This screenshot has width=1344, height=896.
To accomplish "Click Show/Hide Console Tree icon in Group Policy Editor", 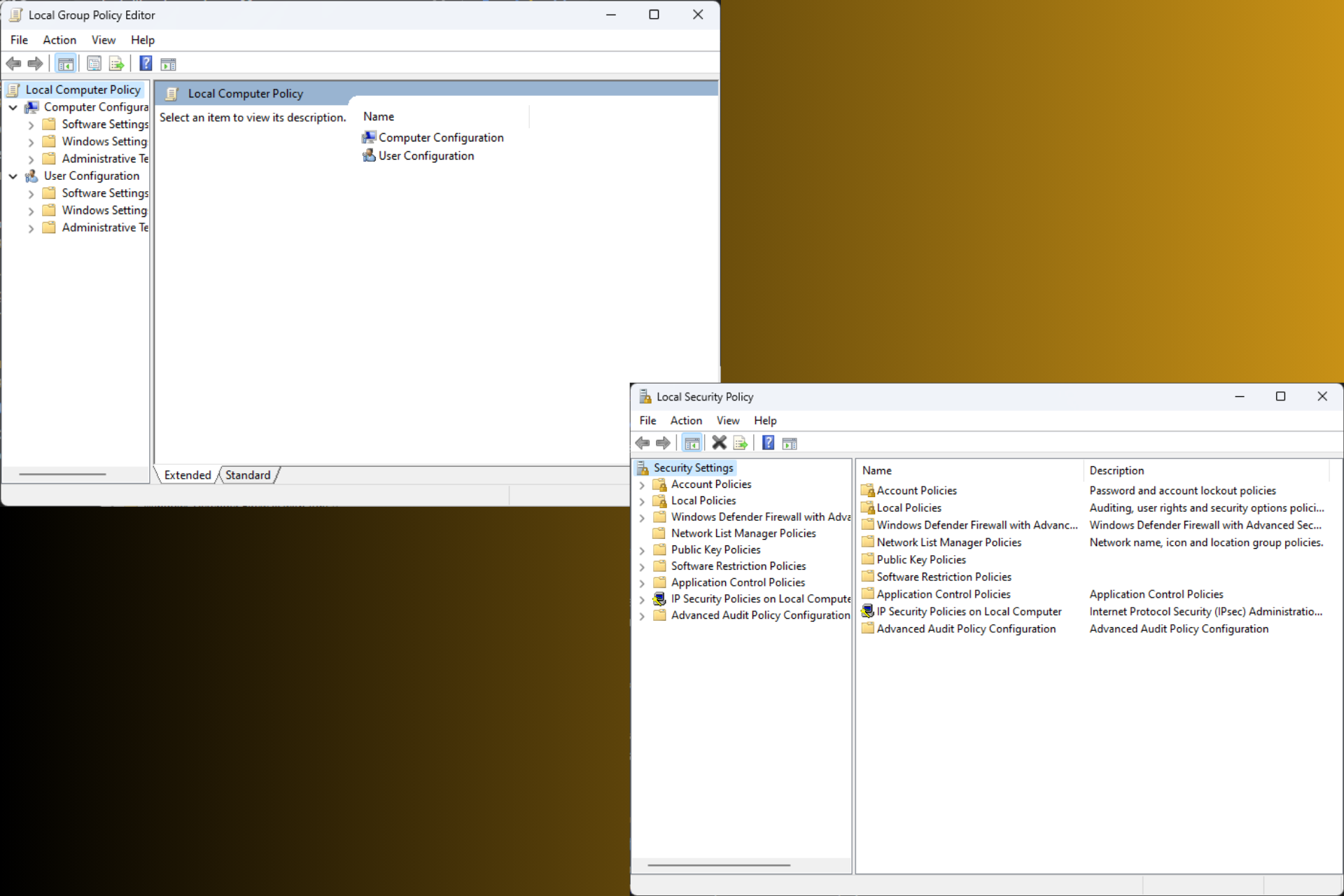I will point(65,64).
